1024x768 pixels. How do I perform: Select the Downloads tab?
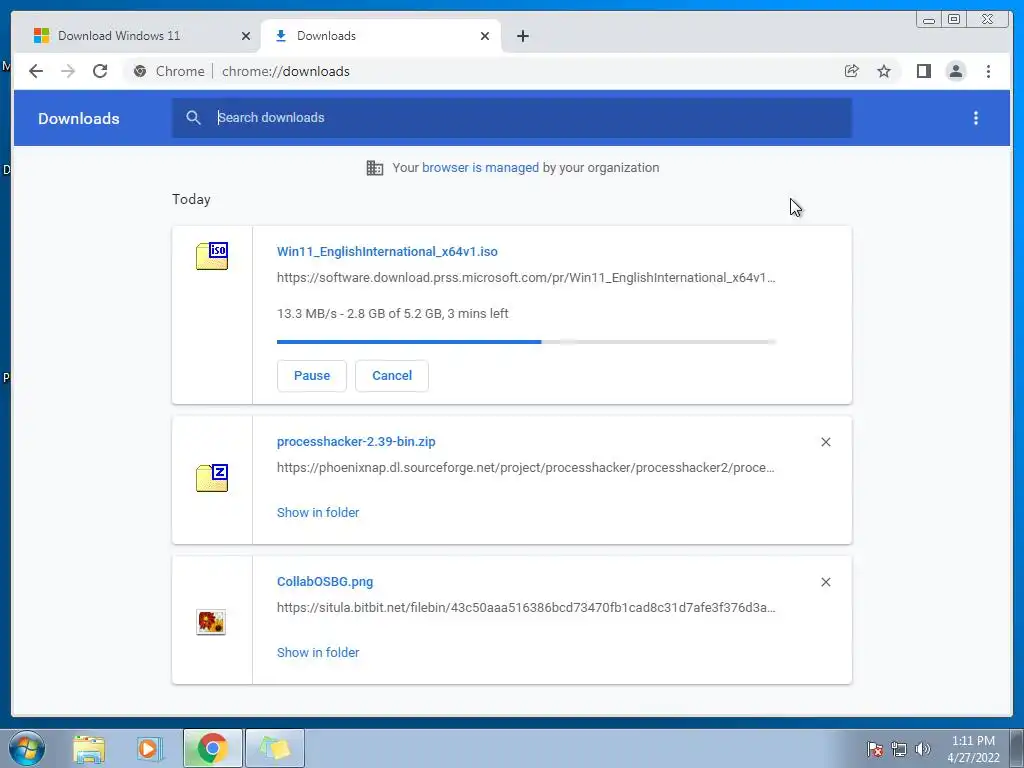tap(381, 36)
